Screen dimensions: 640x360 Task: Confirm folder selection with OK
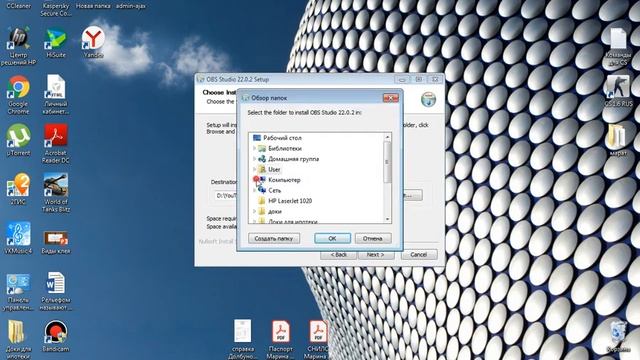(x=332, y=238)
